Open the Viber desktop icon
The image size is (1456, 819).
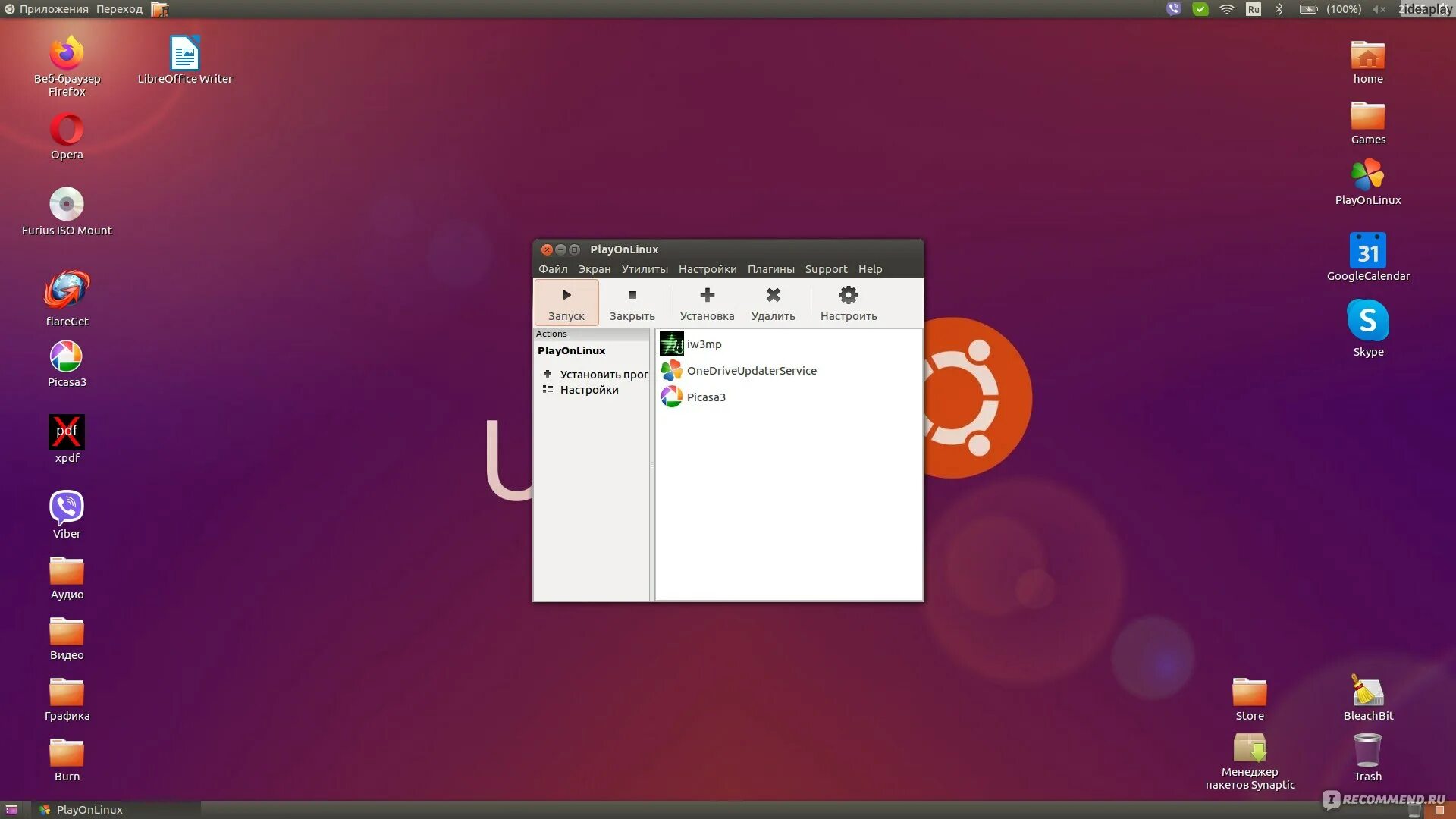(x=67, y=515)
